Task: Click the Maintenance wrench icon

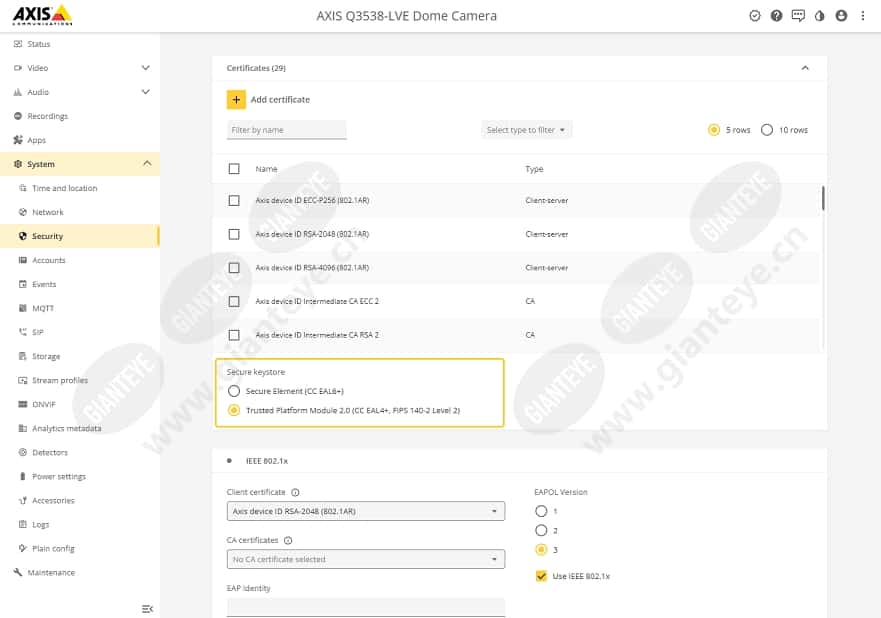Action: (x=18, y=572)
